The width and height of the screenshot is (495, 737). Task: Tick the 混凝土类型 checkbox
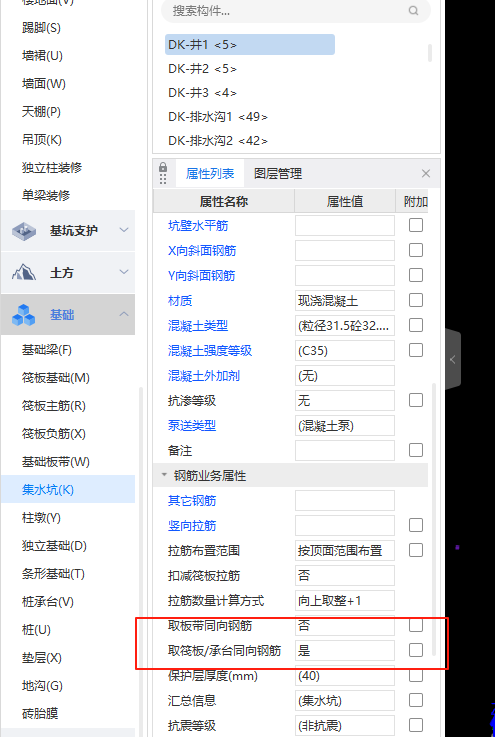pos(416,325)
